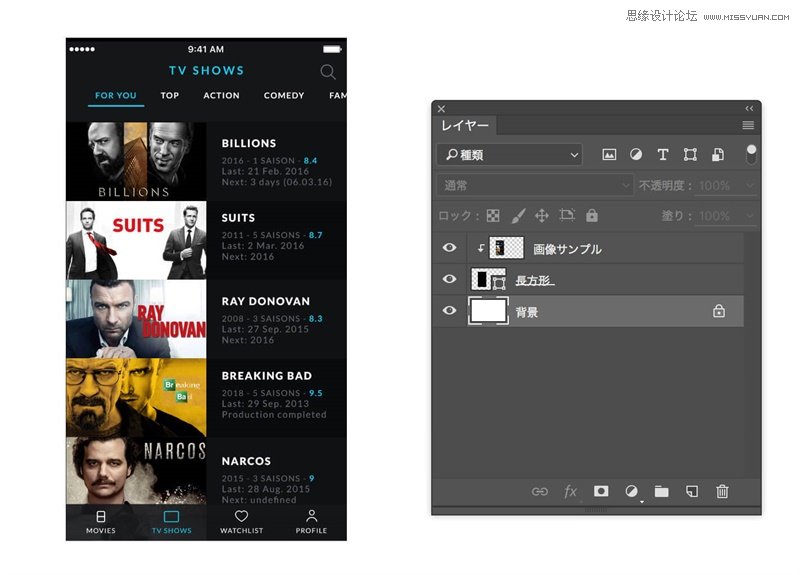Select the 長方形 layer thumbnail

pos(489,279)
